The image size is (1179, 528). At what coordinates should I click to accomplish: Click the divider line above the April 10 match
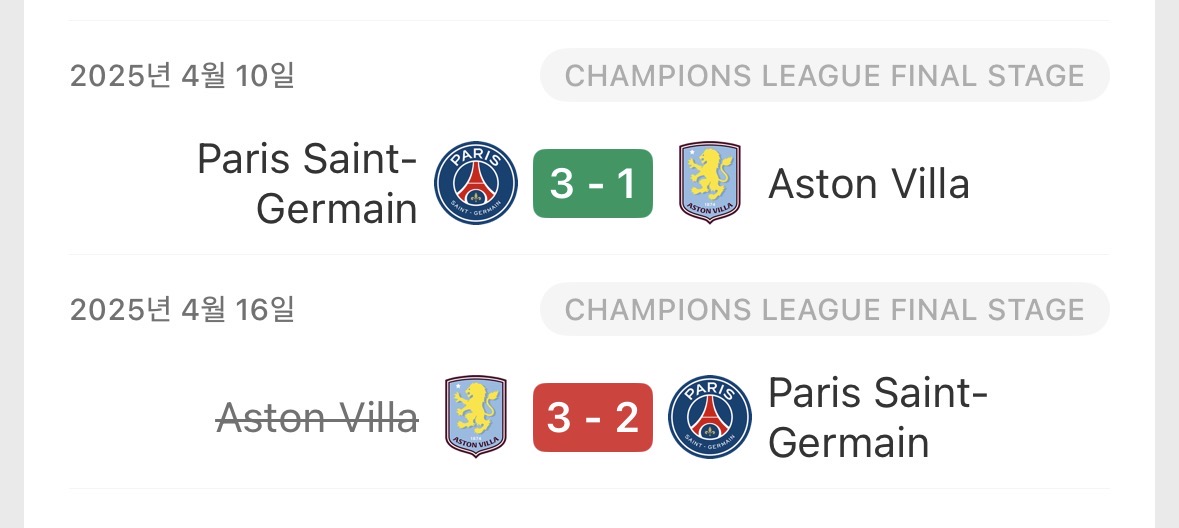pos(589,21)
